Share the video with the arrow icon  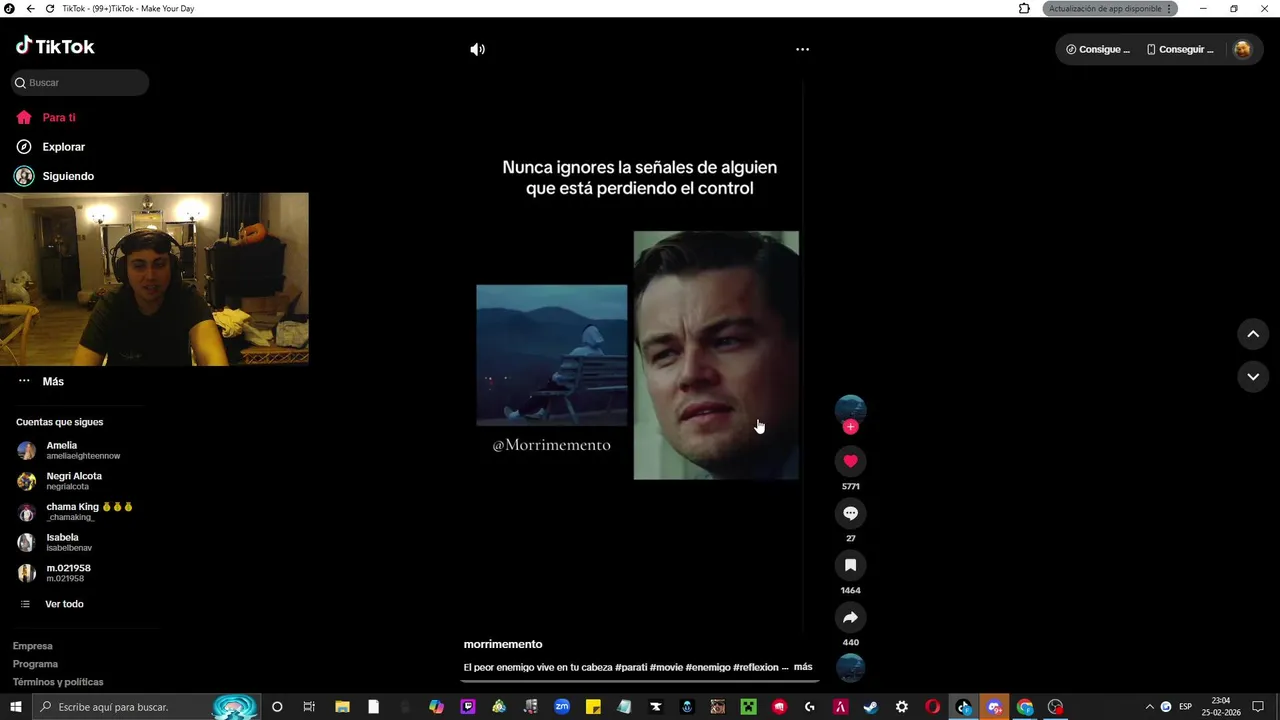tap(850, 617)
